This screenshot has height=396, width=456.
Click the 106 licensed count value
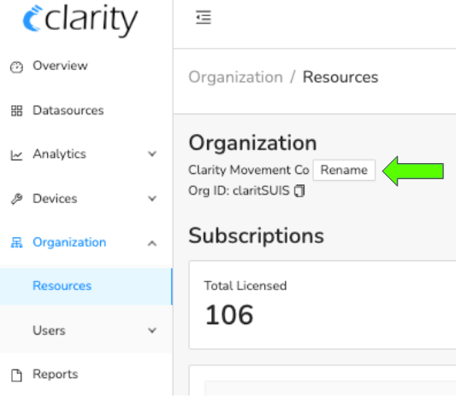(229, 315)
